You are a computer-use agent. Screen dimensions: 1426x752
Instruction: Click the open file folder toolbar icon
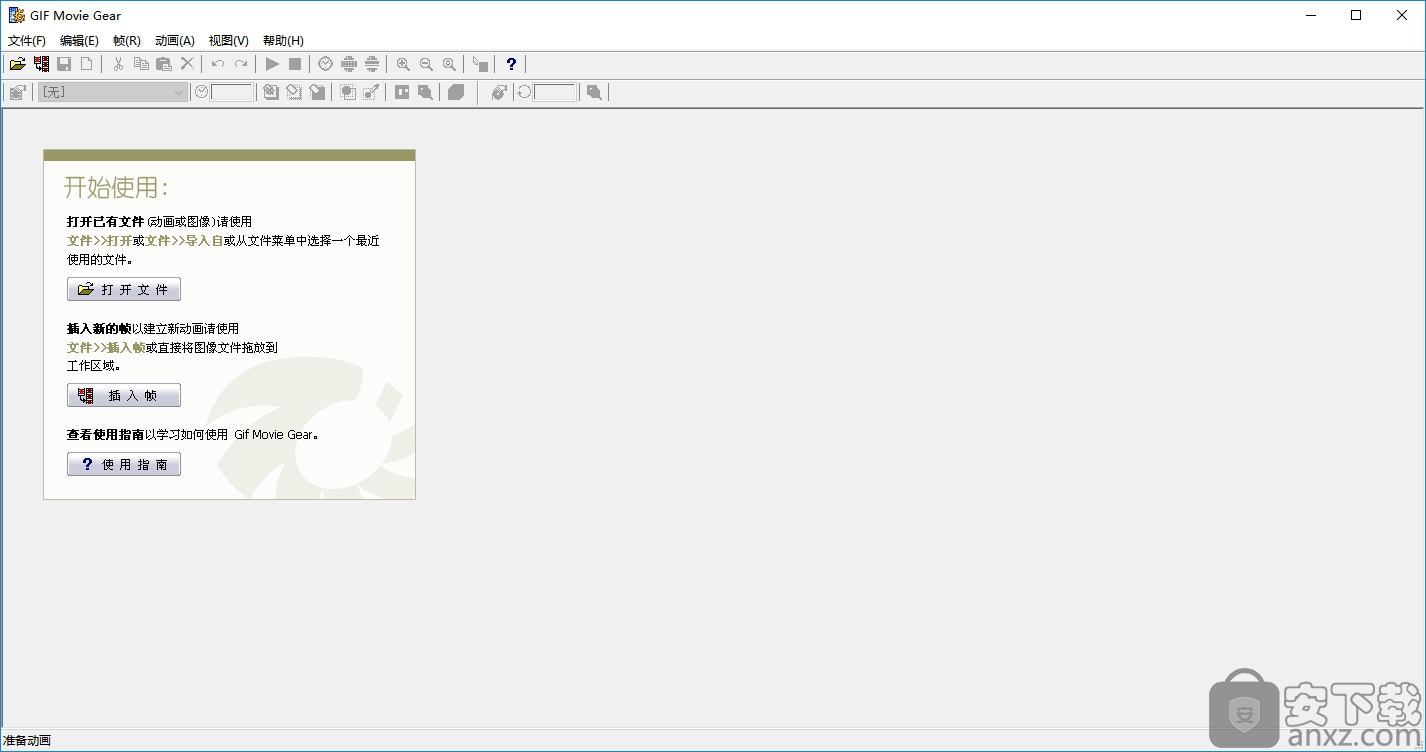[18, 64]
